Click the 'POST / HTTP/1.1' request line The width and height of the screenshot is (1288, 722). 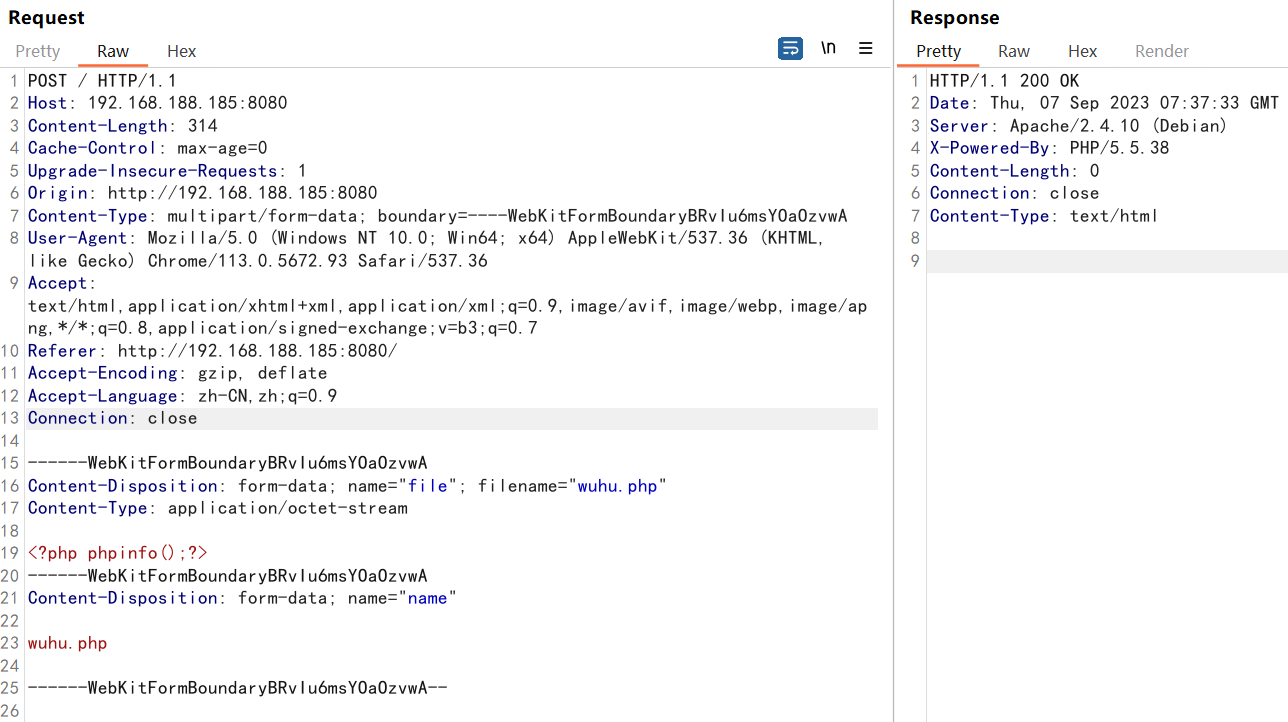(x=102, y=81)
